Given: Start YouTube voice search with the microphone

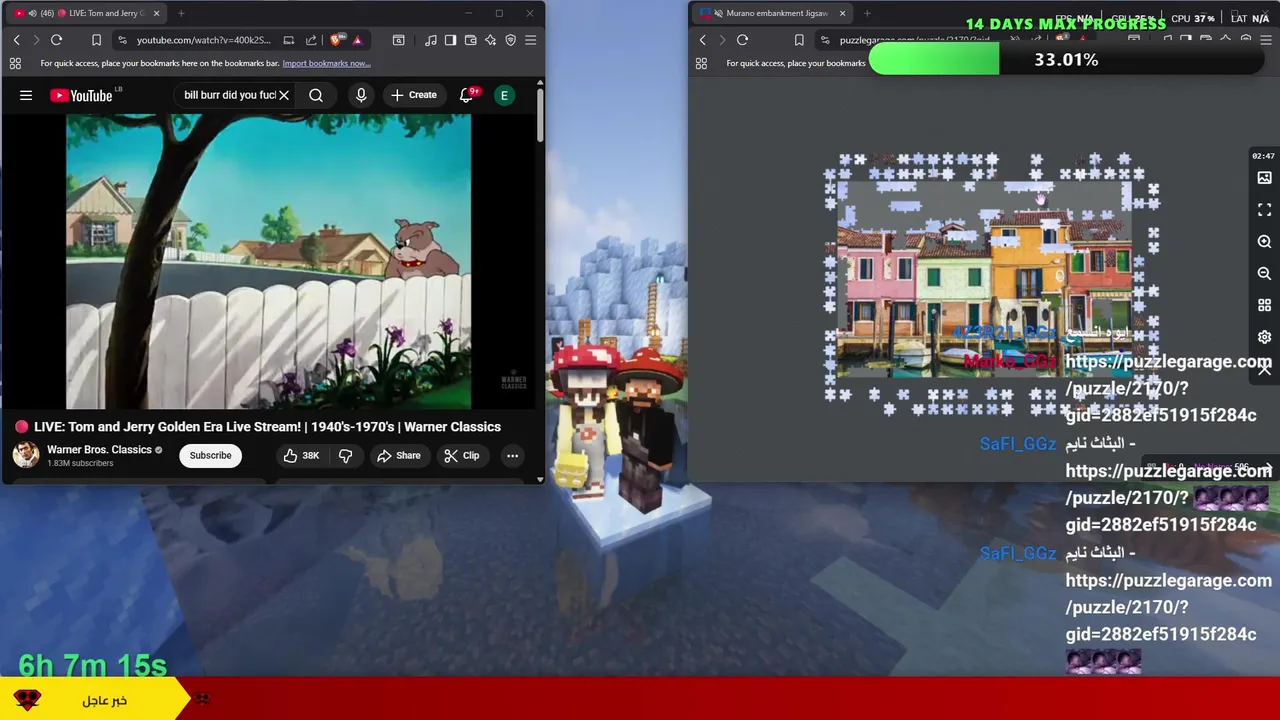Looking at the screenshot, I should pyautogui.click(x=361, y=95).
